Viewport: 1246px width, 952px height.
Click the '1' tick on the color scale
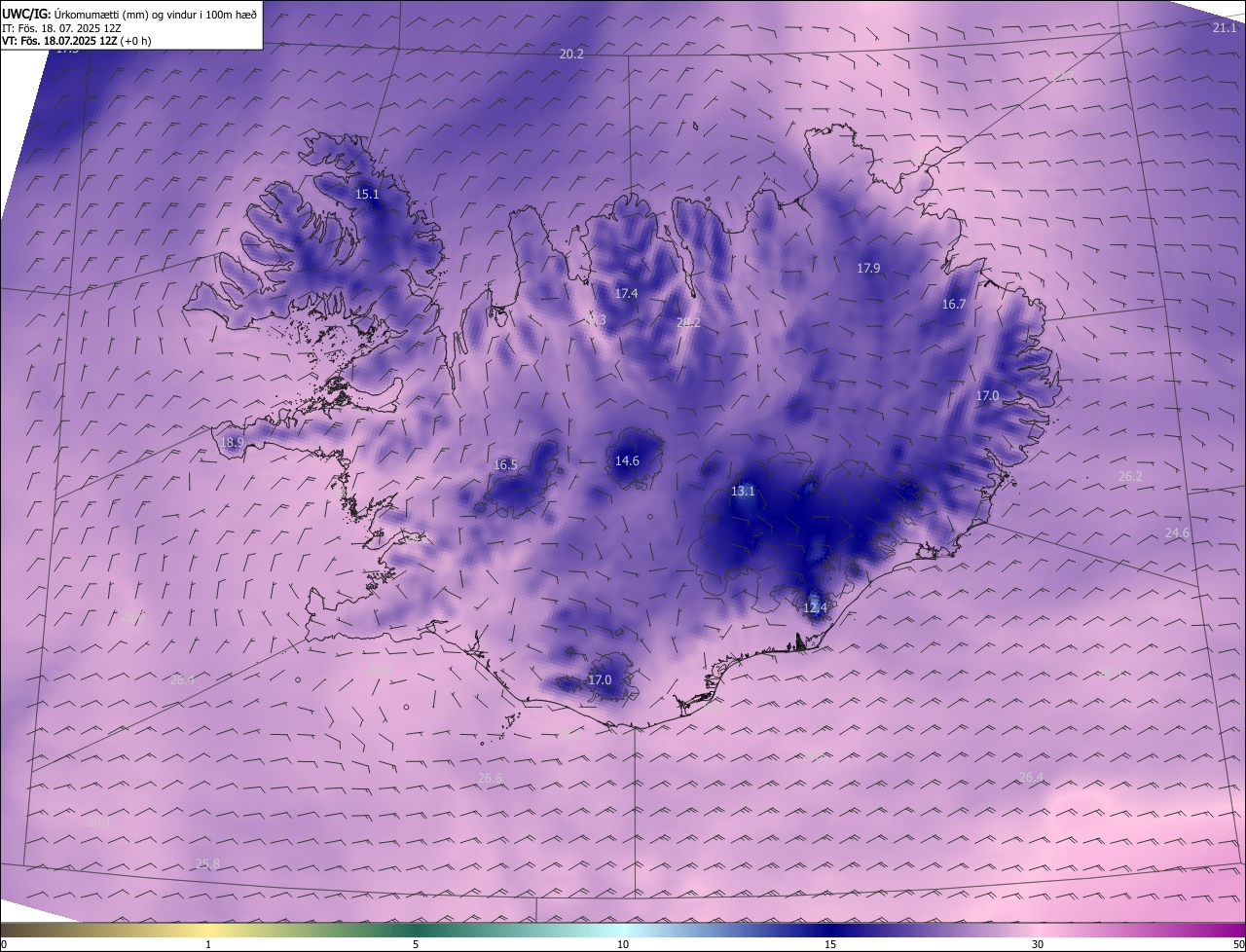point(208,945)
